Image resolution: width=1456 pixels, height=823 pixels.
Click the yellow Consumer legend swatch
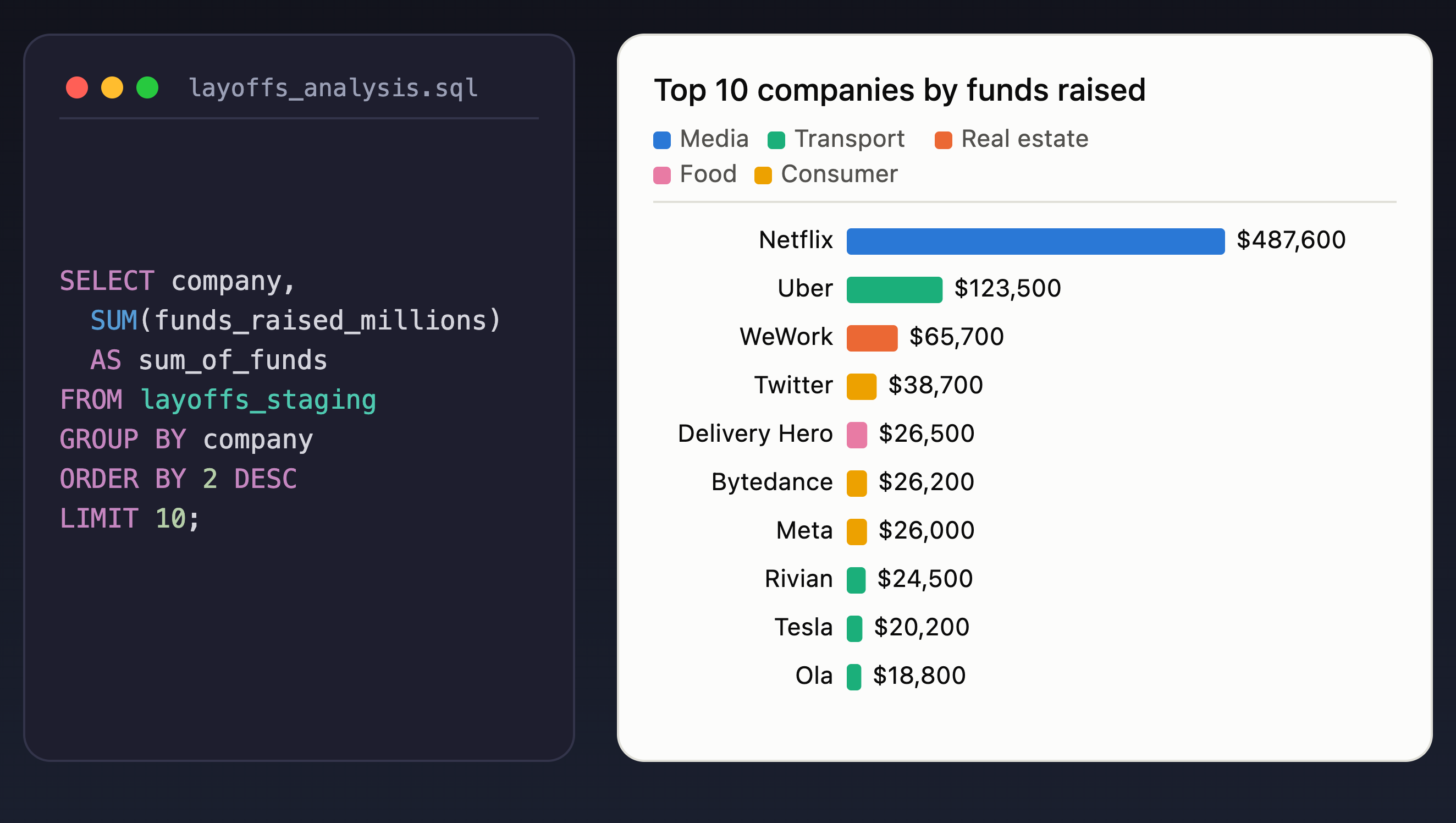(763, 175)
